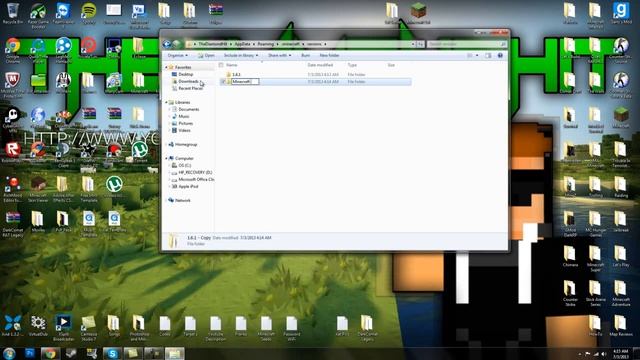Select the 1.6.1 folder row

(315, 75)
